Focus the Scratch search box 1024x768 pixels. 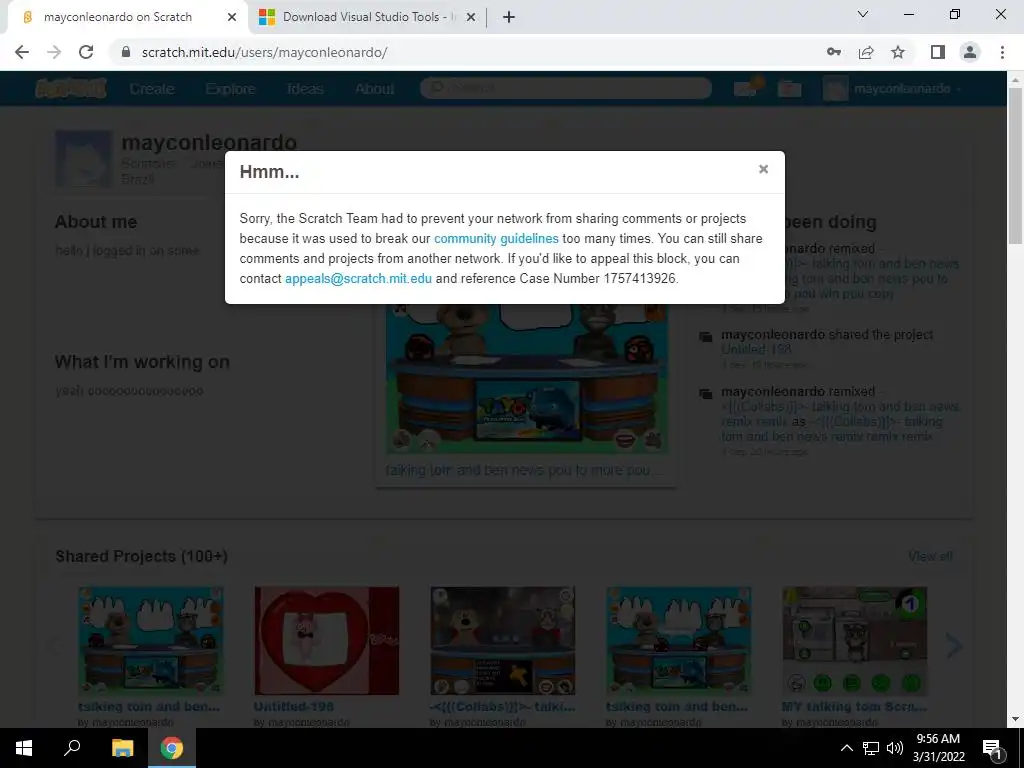tap(566, 88)
